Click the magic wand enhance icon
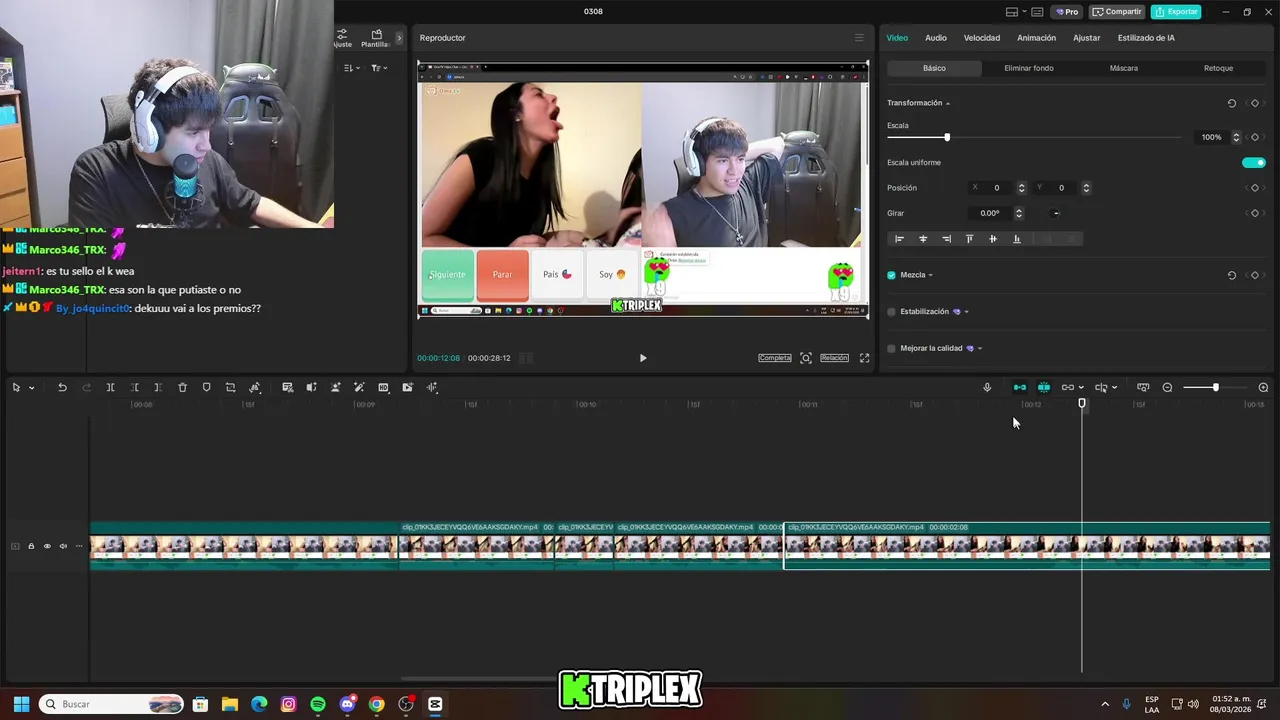 pos(359,388)
